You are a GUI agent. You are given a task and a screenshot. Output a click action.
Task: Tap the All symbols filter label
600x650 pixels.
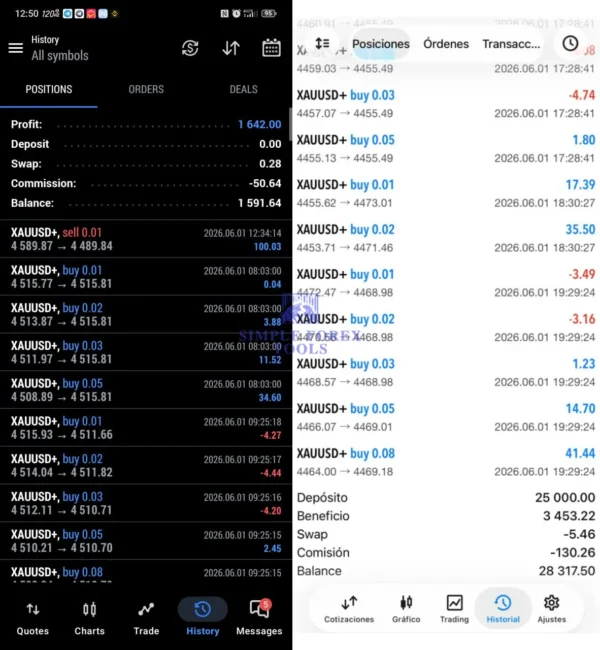click(x=60, y=56)
